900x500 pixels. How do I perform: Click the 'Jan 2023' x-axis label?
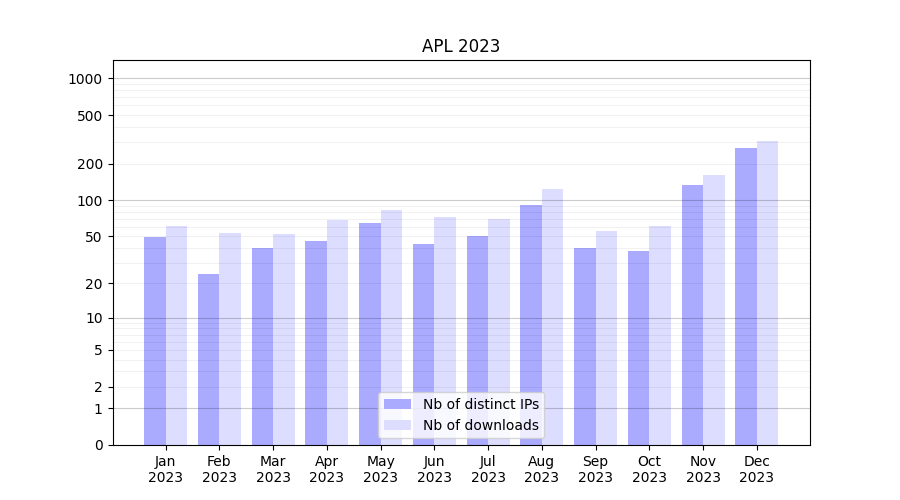click(x=166, y=469)
